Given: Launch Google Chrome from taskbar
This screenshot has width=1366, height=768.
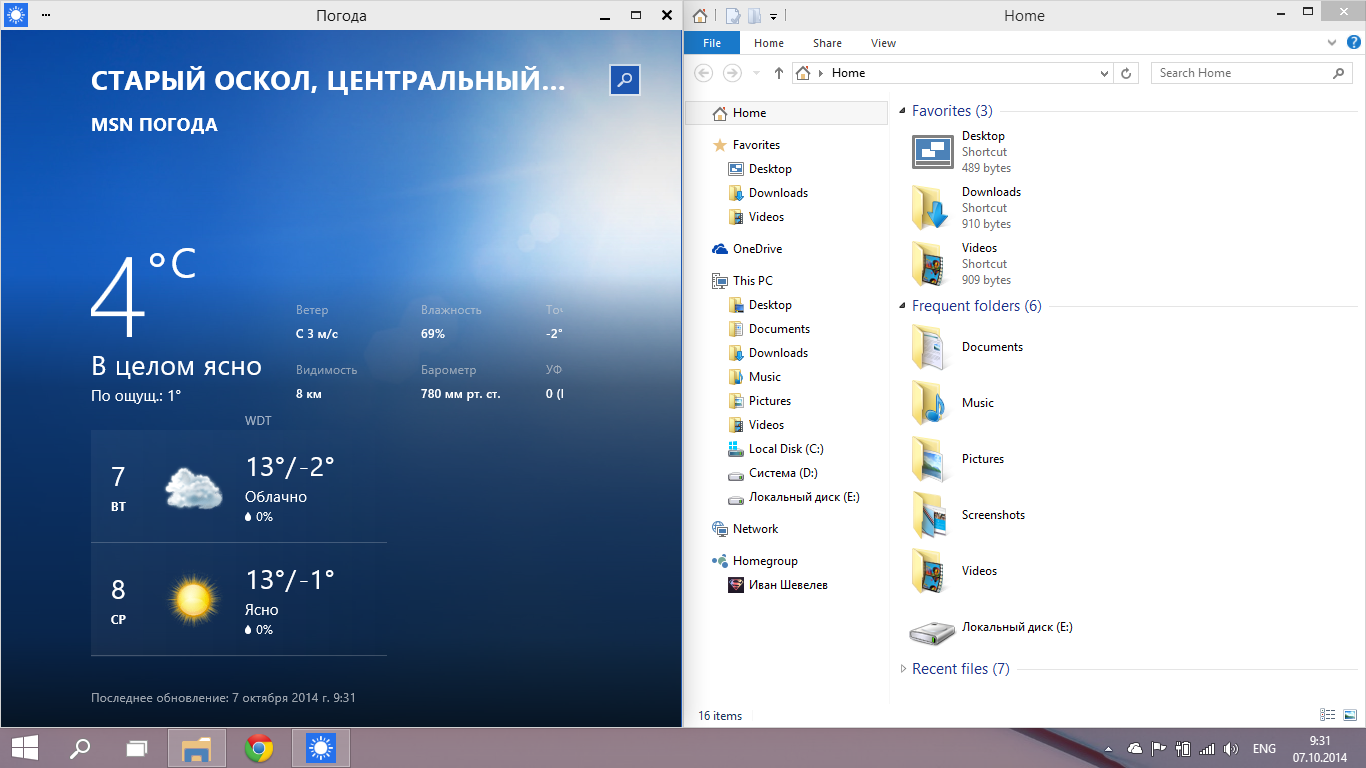Looking at the screenshot, I should [259, 748].
